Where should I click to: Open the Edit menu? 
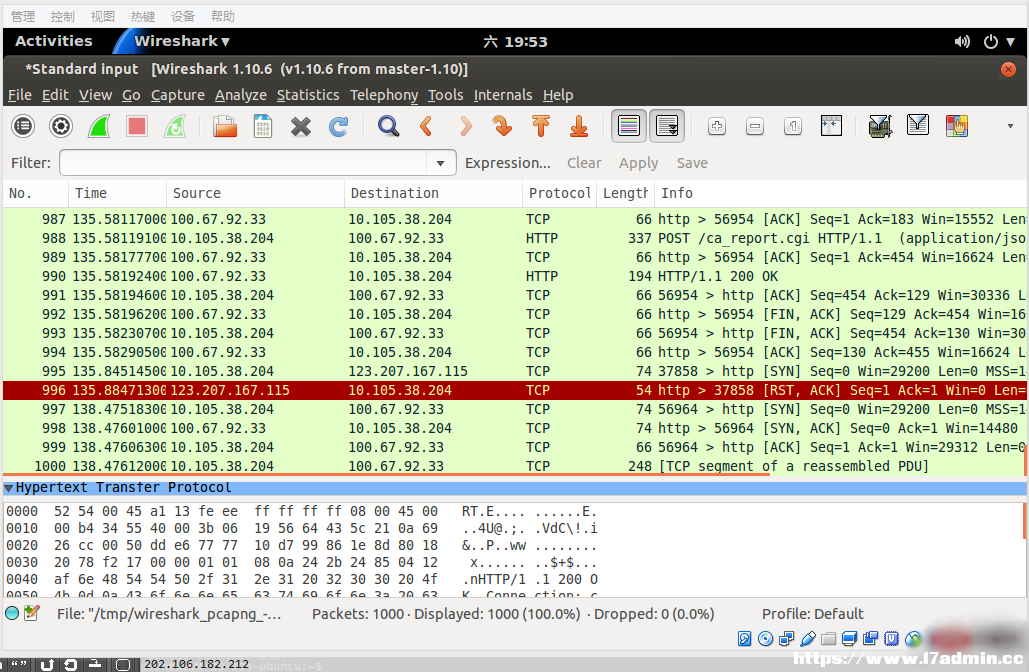point(55,95)
